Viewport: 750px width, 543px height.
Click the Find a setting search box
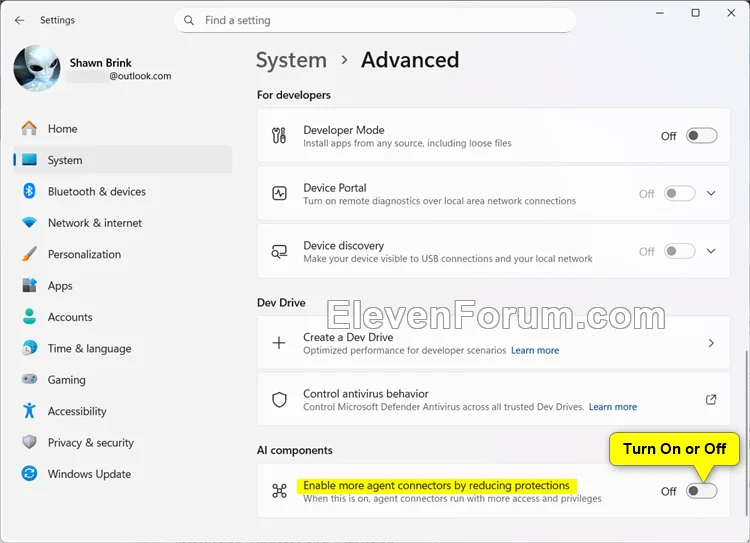375,21
